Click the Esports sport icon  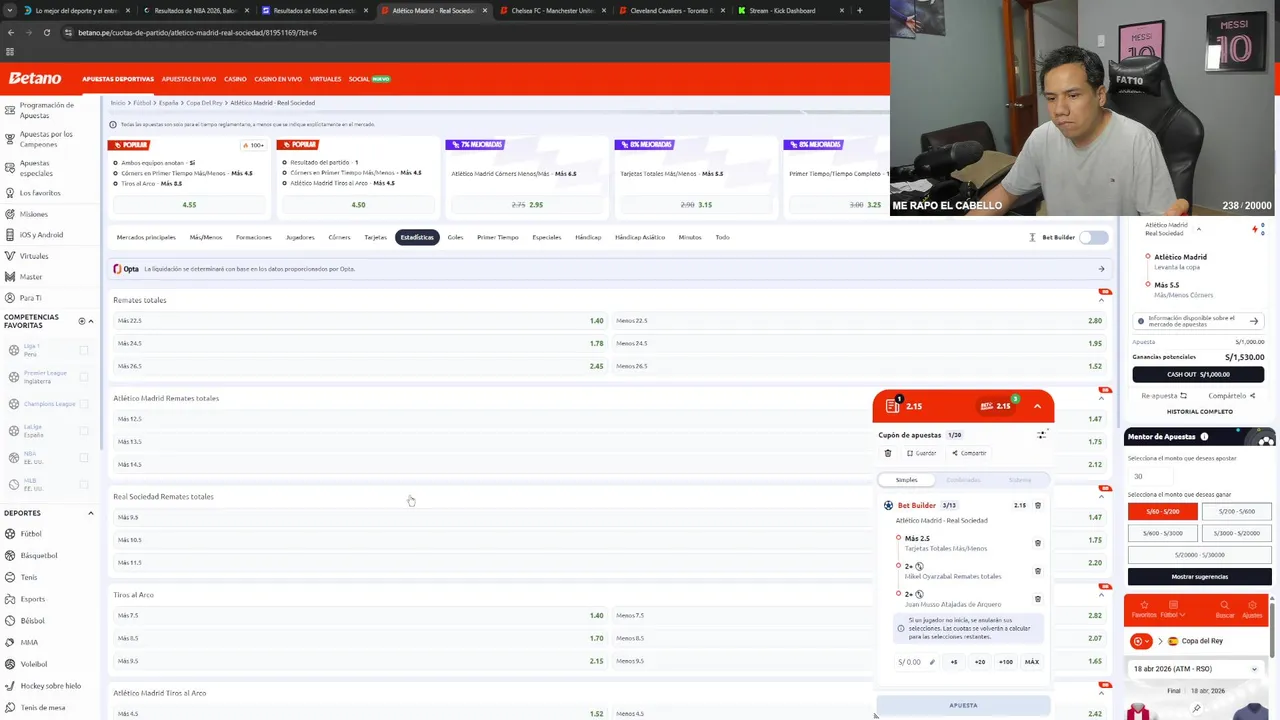pos(10,599)
